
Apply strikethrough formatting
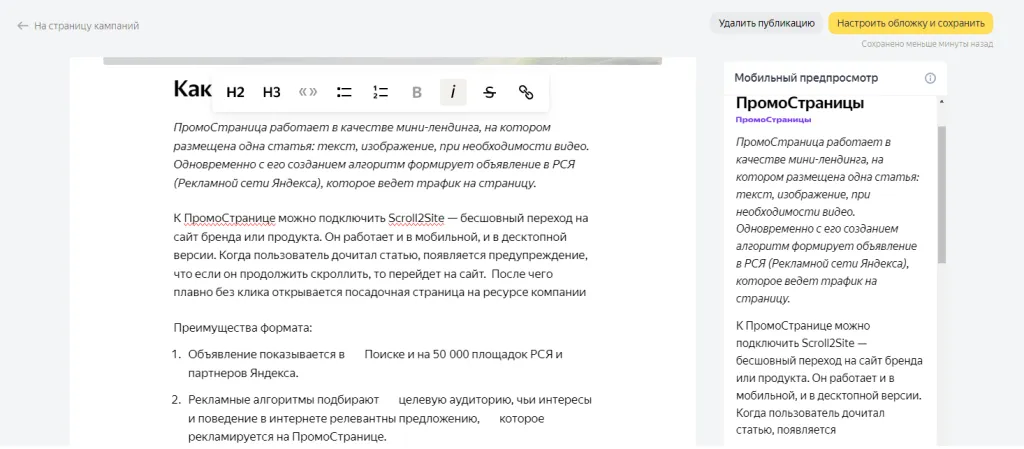(489, 92)
